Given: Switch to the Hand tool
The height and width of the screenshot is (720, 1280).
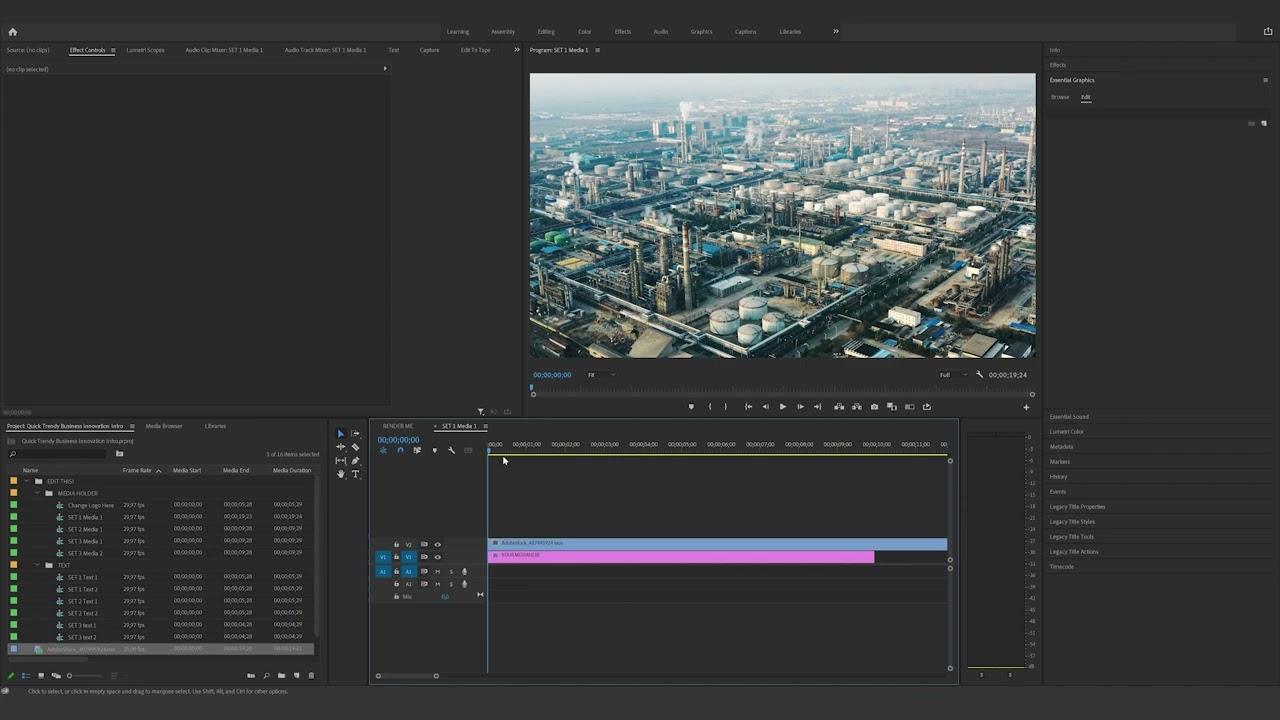Looking at the screenshot, I should tap(340, 474).
